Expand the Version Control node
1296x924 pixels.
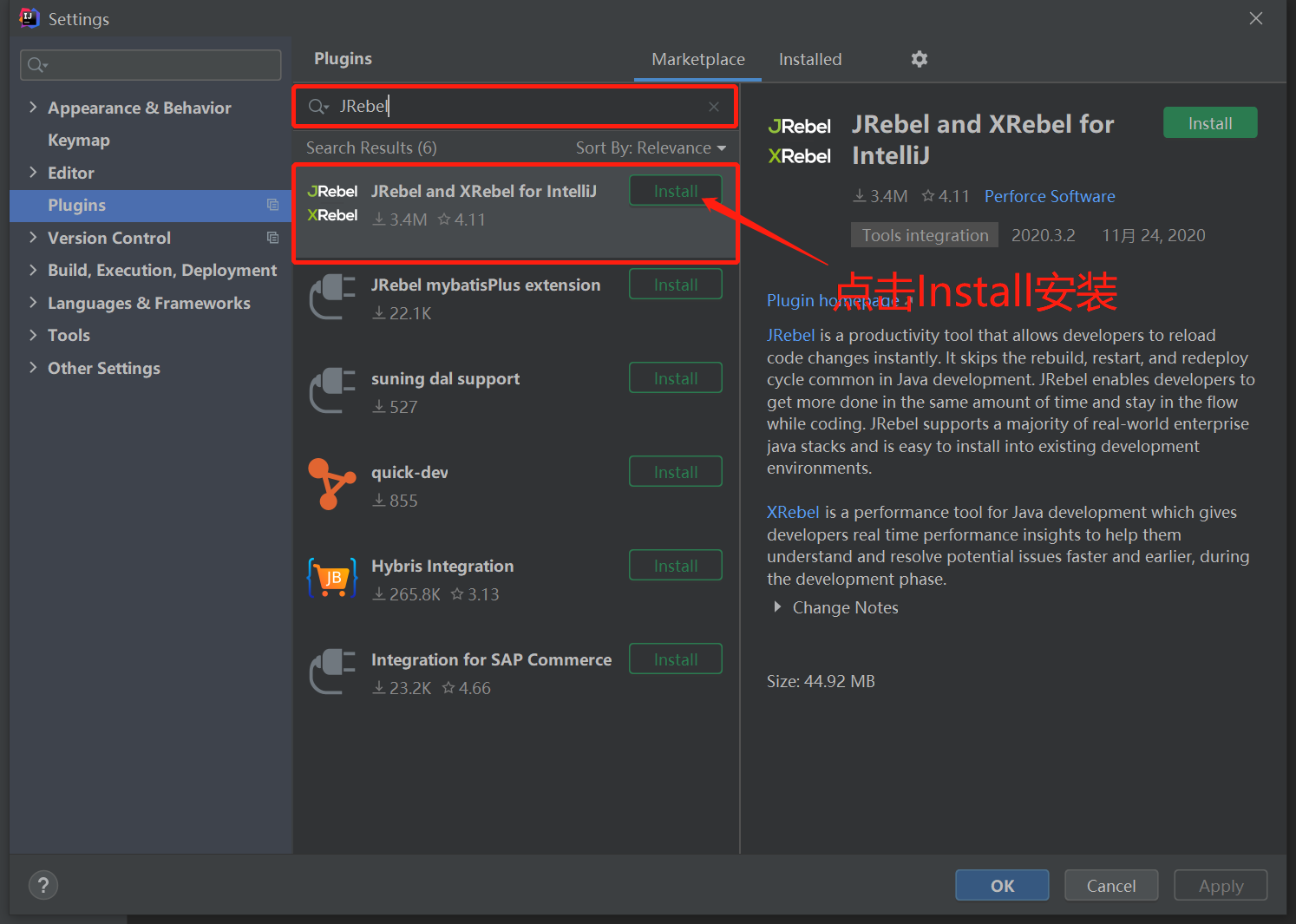tap(33, 237)
